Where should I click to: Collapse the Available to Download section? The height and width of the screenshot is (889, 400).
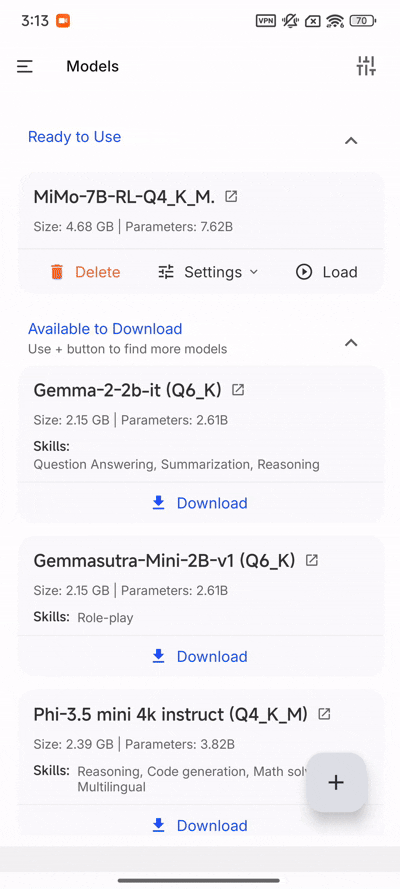[x=351, y=342]
